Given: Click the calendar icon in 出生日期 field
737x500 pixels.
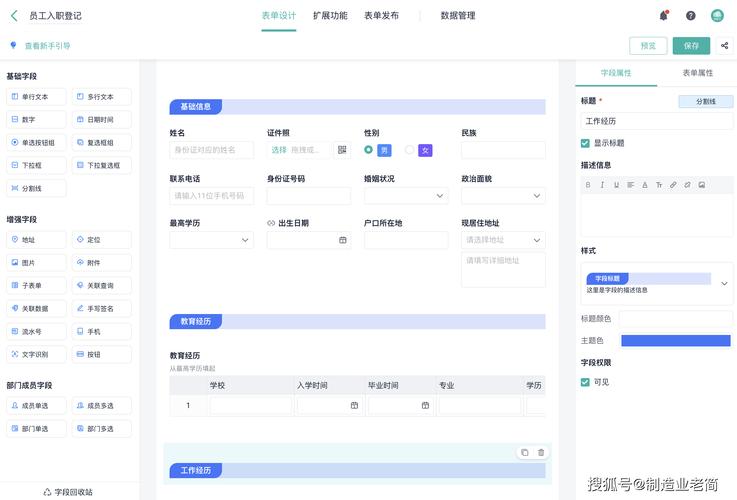Looking at the screenshot, I should [x=343, y=240].
